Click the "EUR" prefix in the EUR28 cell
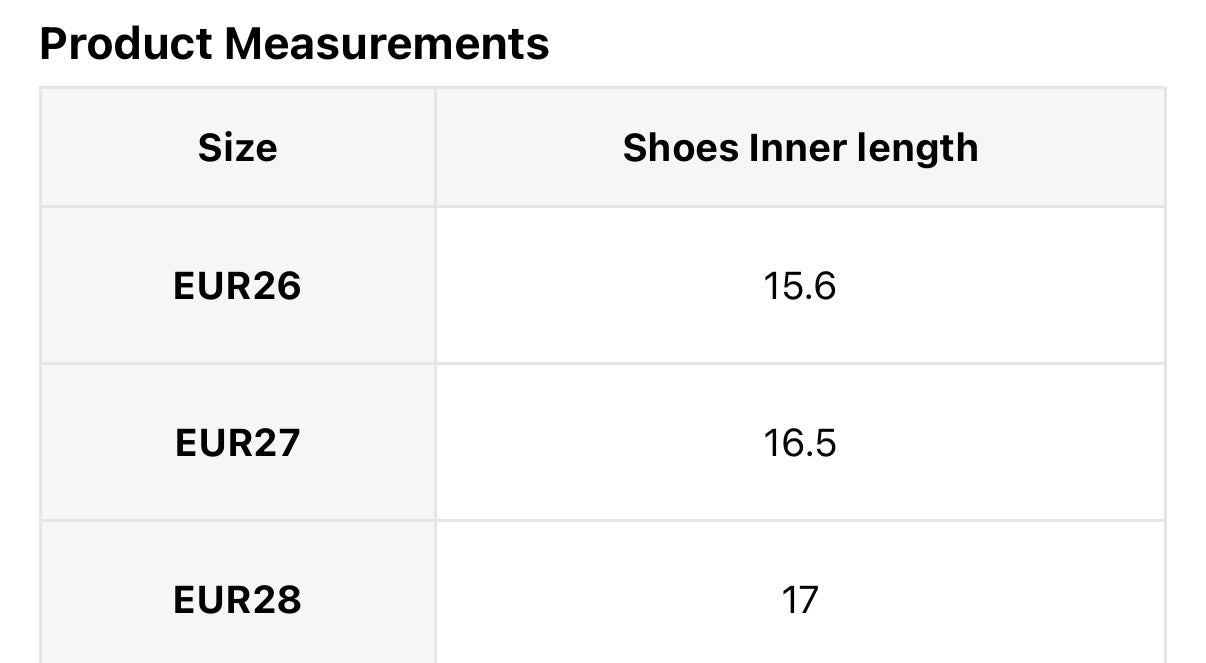This screenshot has width=1206, height=663. (211, 600)
